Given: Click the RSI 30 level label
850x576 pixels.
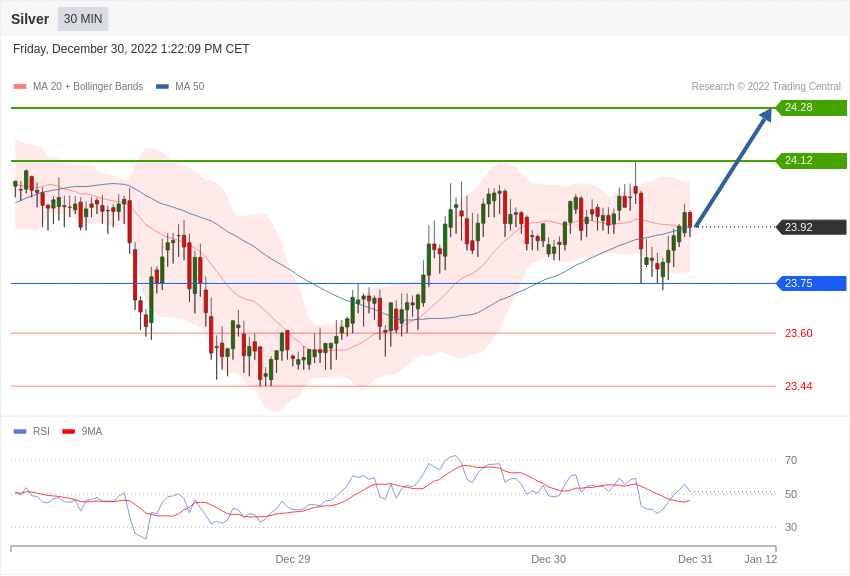Looking at the screenshot, I should point(791,527).
